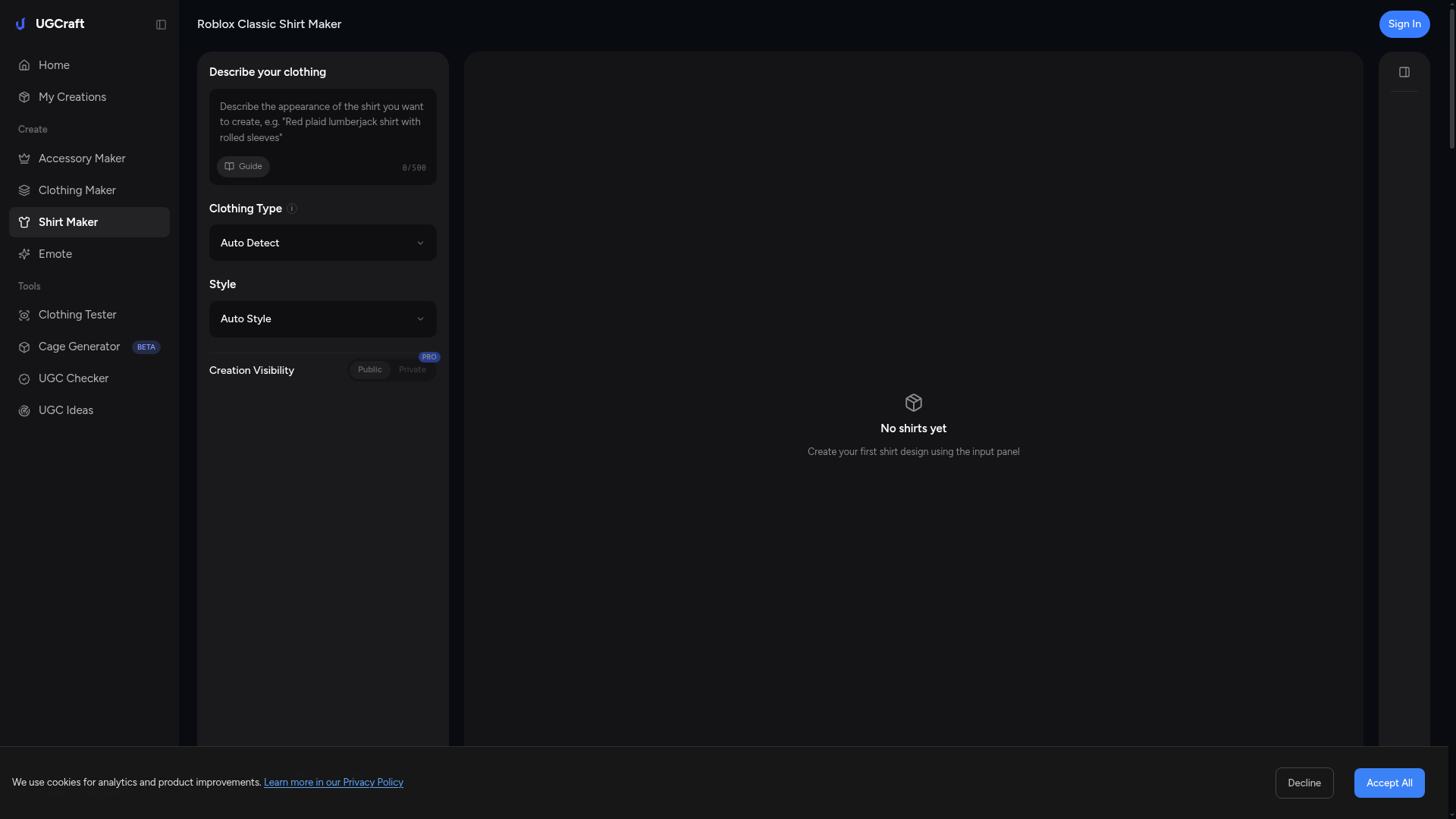This screenshot has width=1456, height=819.
Task: Open the prompt Guide button
Action: tap(243, 167)
